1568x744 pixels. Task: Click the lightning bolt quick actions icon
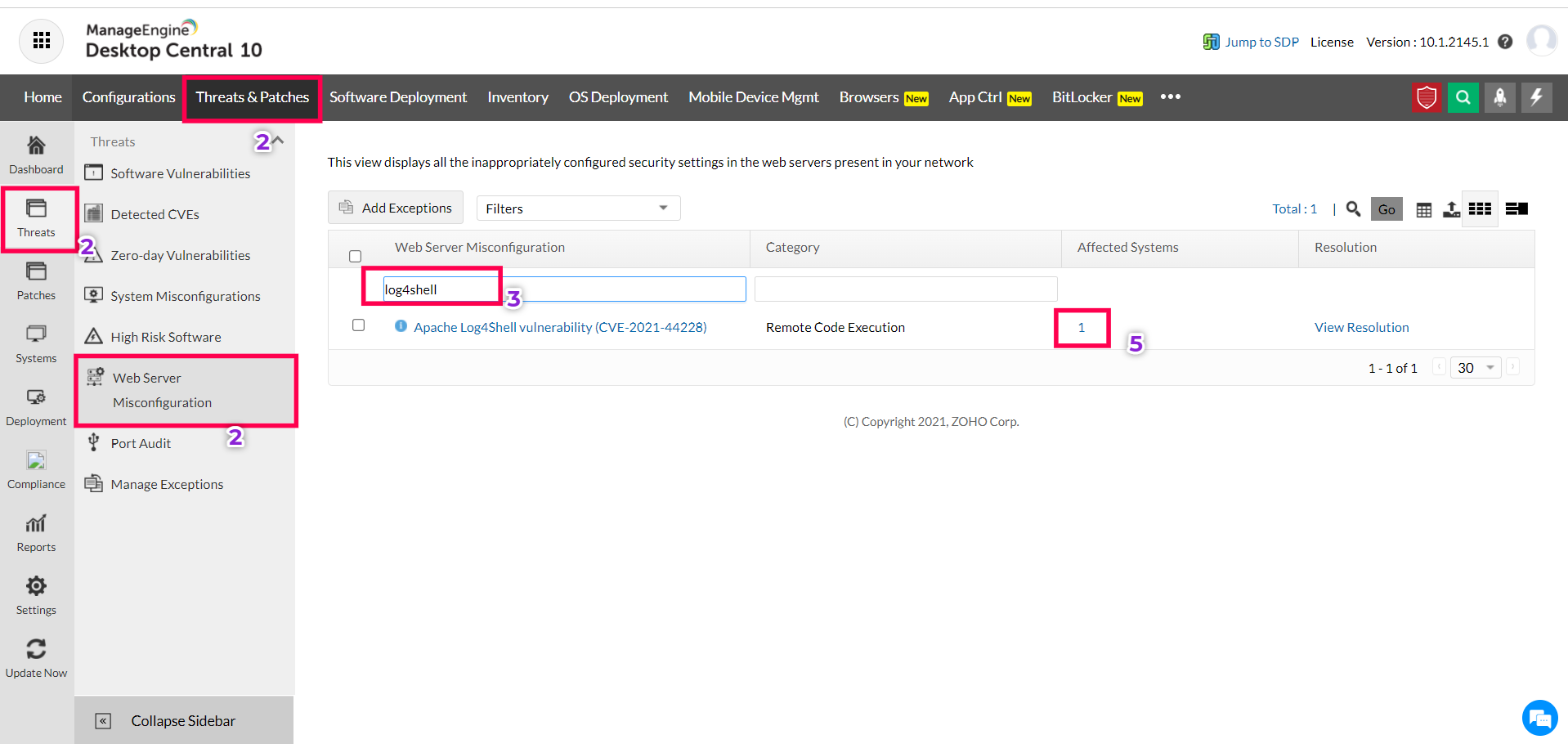coord(1537,98)
